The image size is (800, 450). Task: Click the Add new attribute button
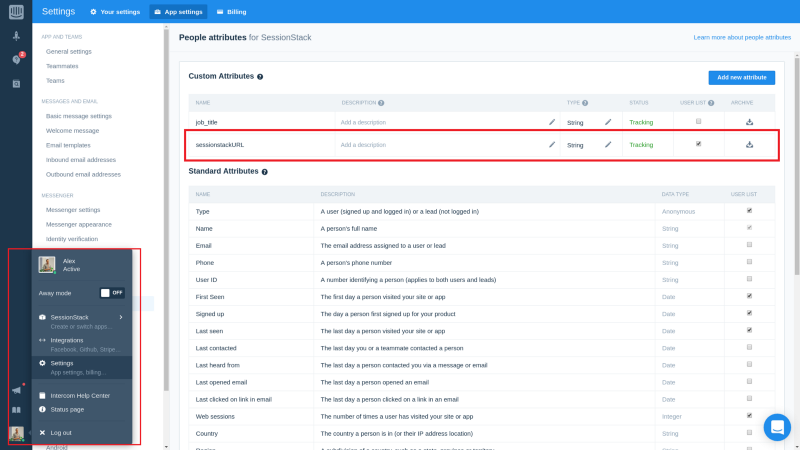742,77
